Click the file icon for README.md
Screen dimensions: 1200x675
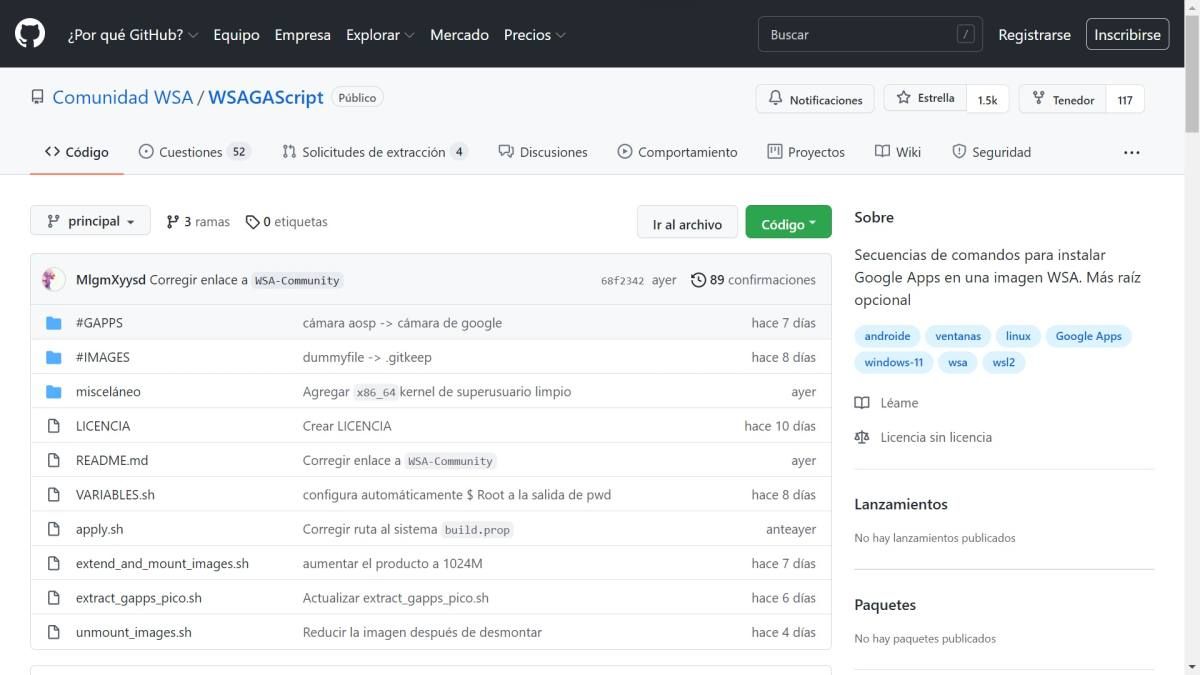point(54,460)
